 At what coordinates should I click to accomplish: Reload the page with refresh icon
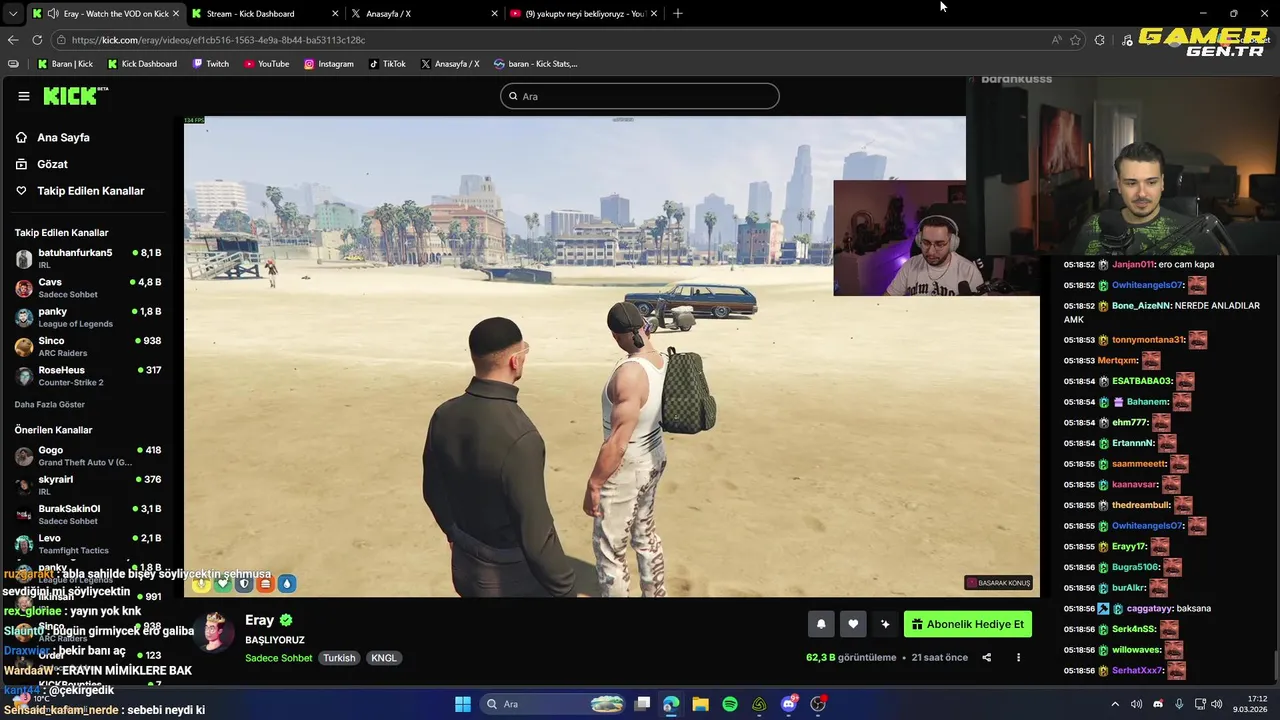coord(37,40)
